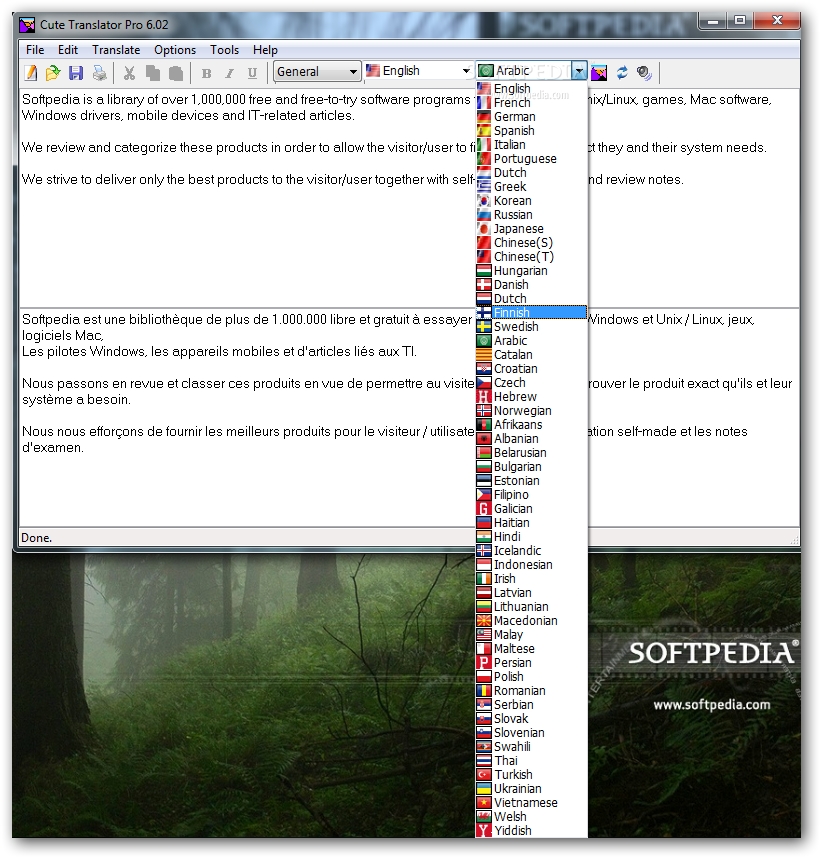
Task: Open the Tools menu
Action: 224,50
